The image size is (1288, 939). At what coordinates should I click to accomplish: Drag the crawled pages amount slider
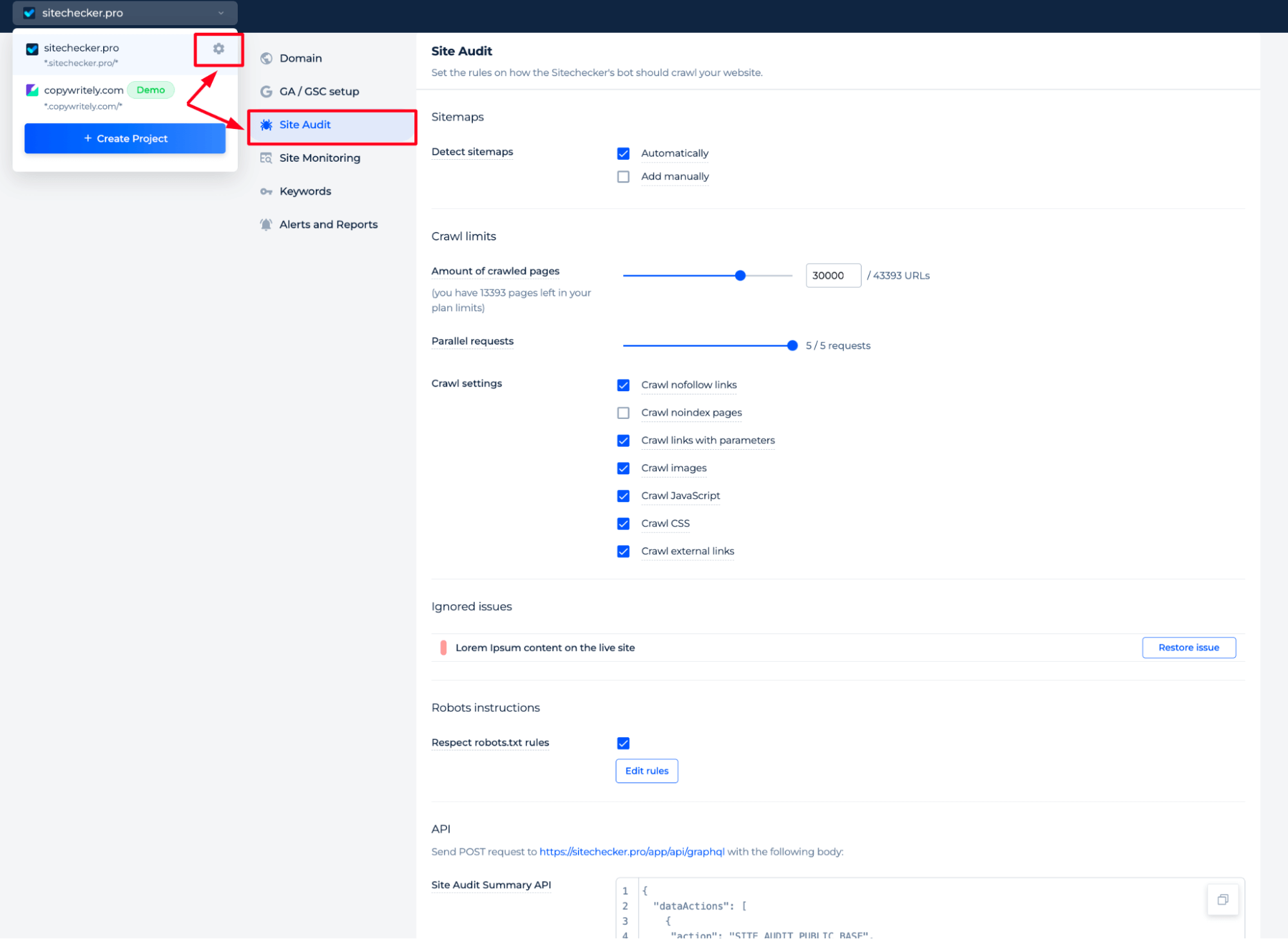point(741,275)
